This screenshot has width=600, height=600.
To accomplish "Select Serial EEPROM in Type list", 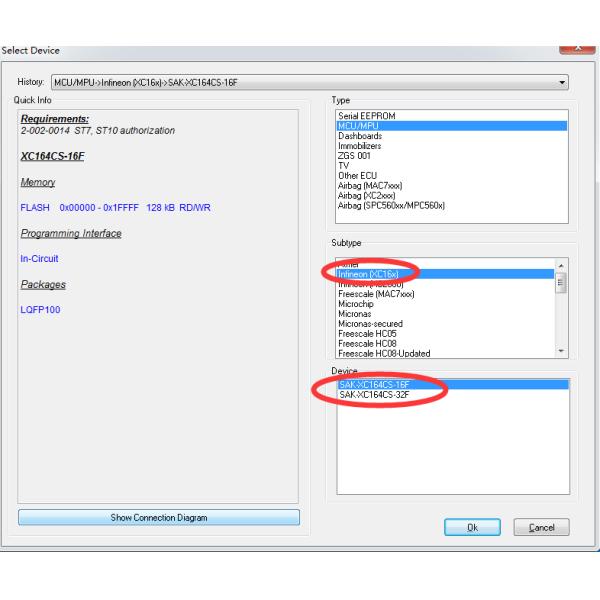I will (x=367, y=116).
